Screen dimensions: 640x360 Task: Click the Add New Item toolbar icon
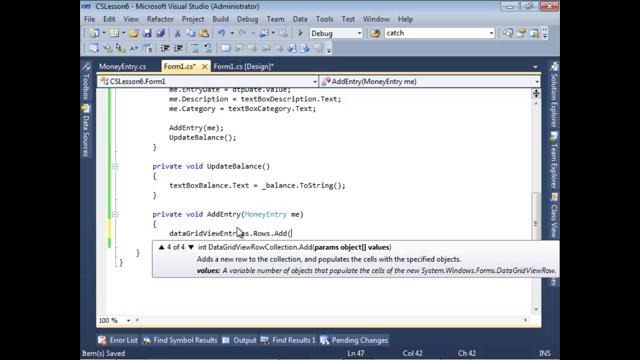tap(114, 33)
